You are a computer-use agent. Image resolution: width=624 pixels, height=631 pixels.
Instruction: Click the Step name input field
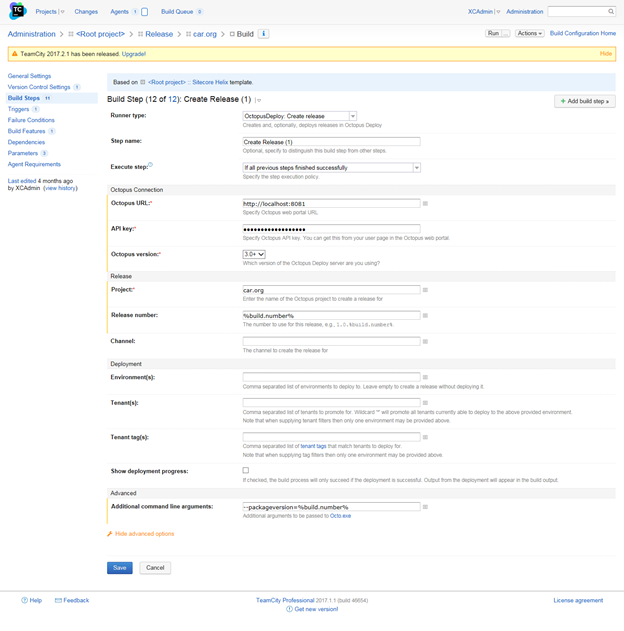[332, 142]
